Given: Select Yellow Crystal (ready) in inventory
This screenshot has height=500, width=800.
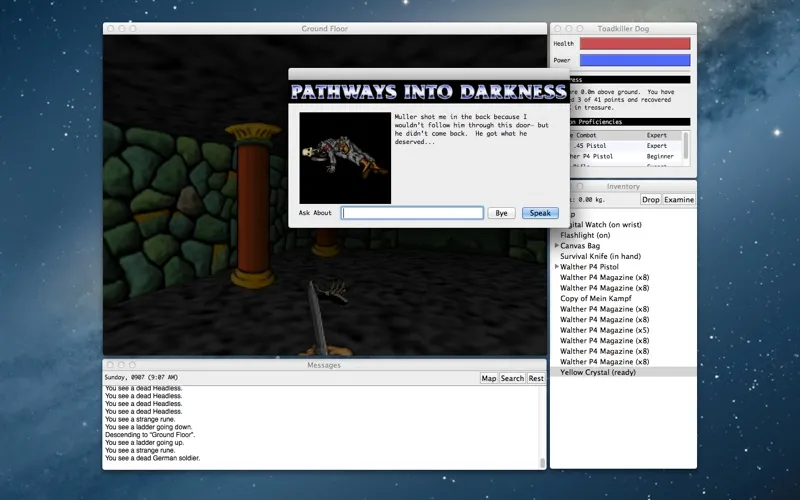Looking at the screenshot, I should tap(598, 372).
